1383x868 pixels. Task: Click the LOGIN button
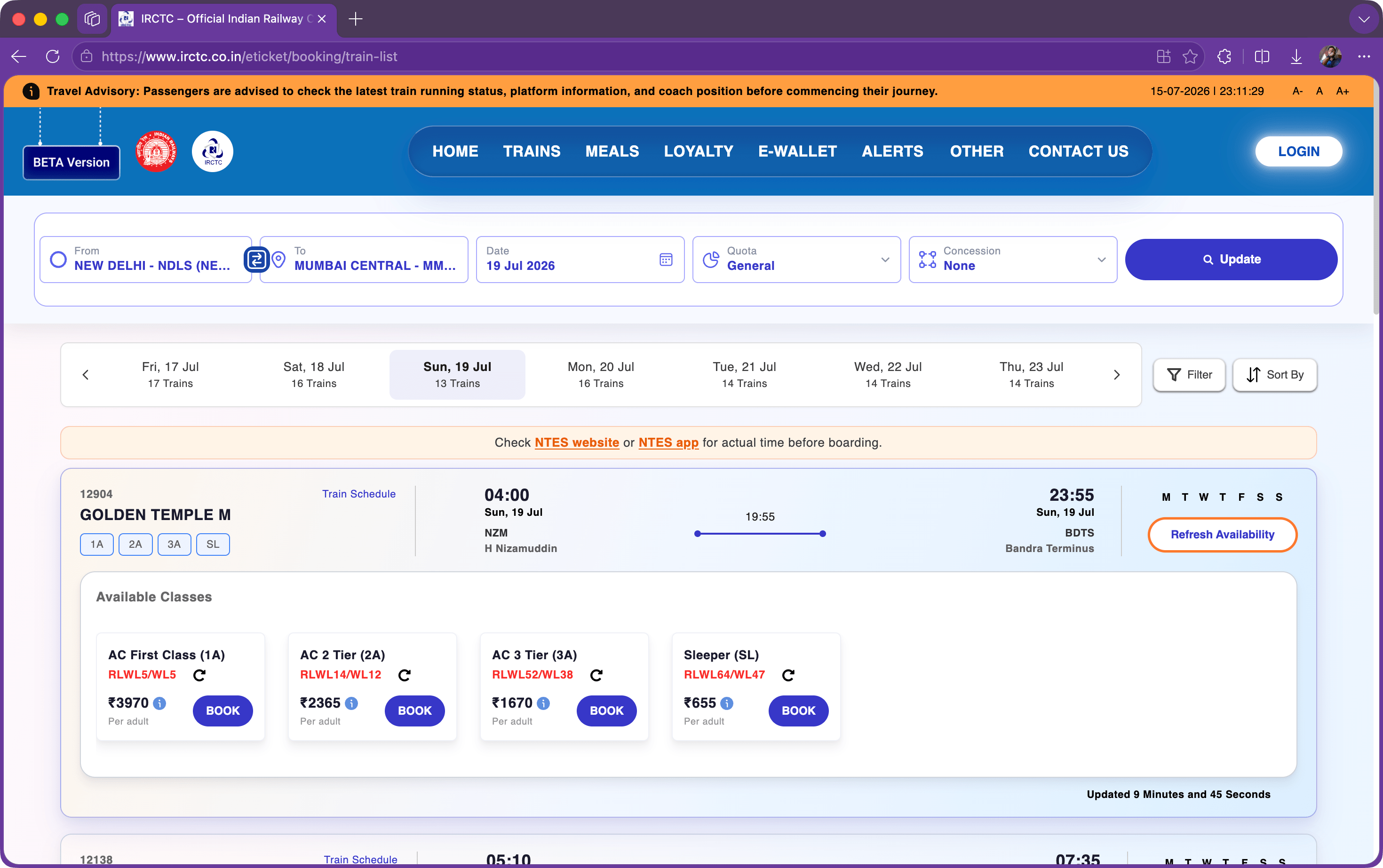(1299, 151)
